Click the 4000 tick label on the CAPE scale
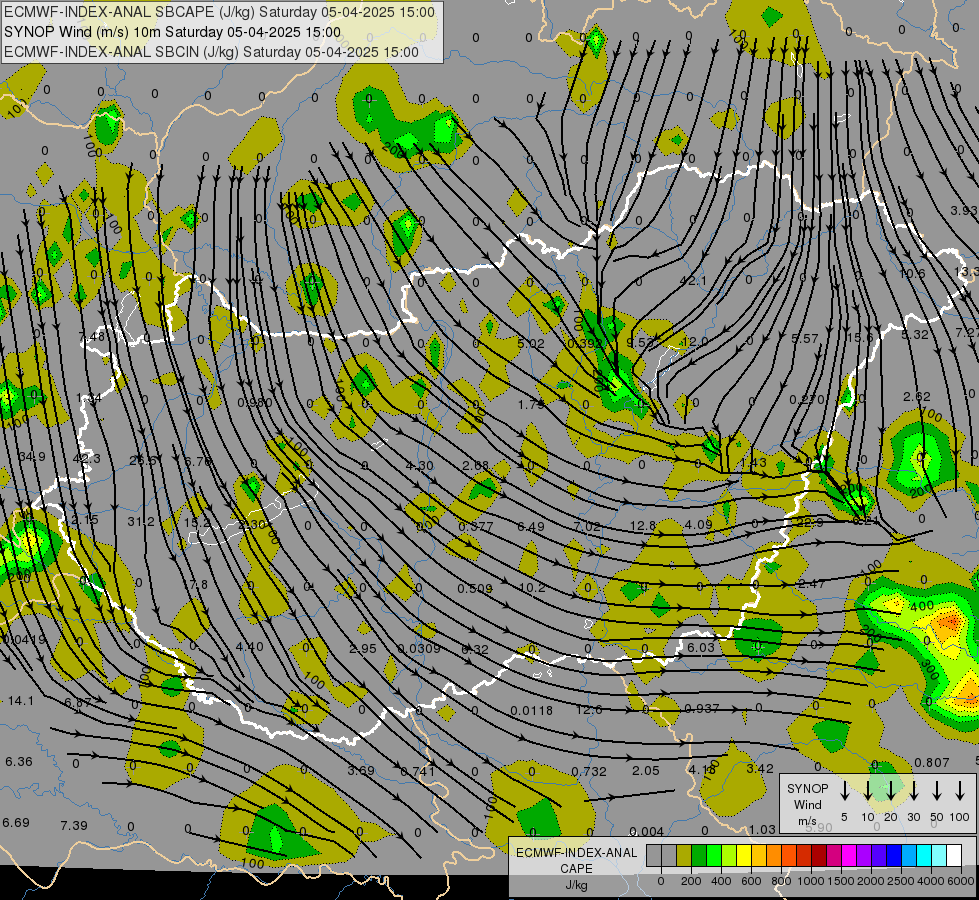Image resolution: width=979 pixels, height=900 pixels. click(931, 881)
